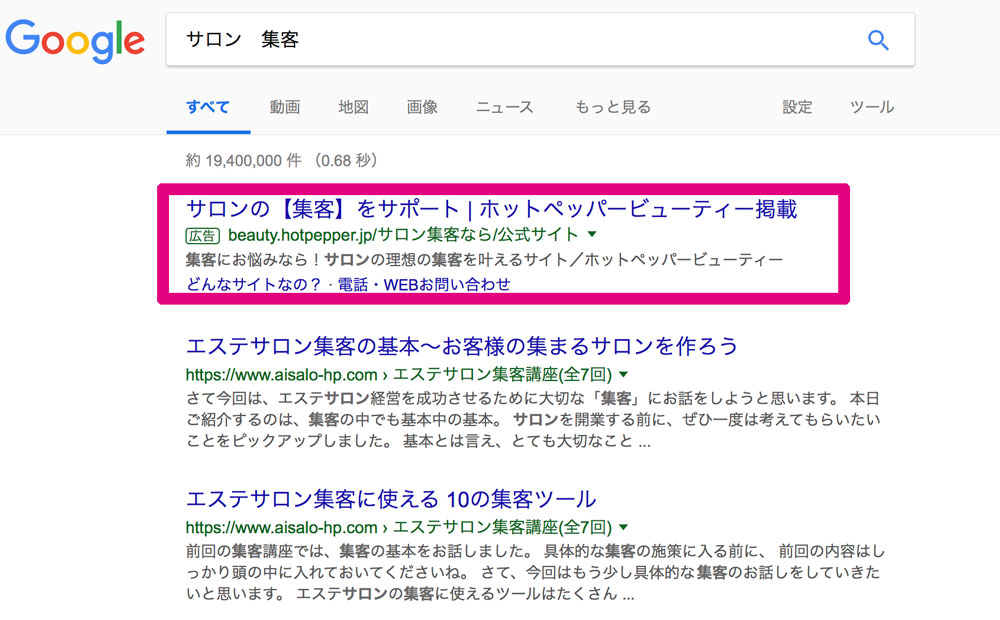This screenshot has height=620, width=1000.
Task: Select the すべて tab
Action: [x=208, y=107]
